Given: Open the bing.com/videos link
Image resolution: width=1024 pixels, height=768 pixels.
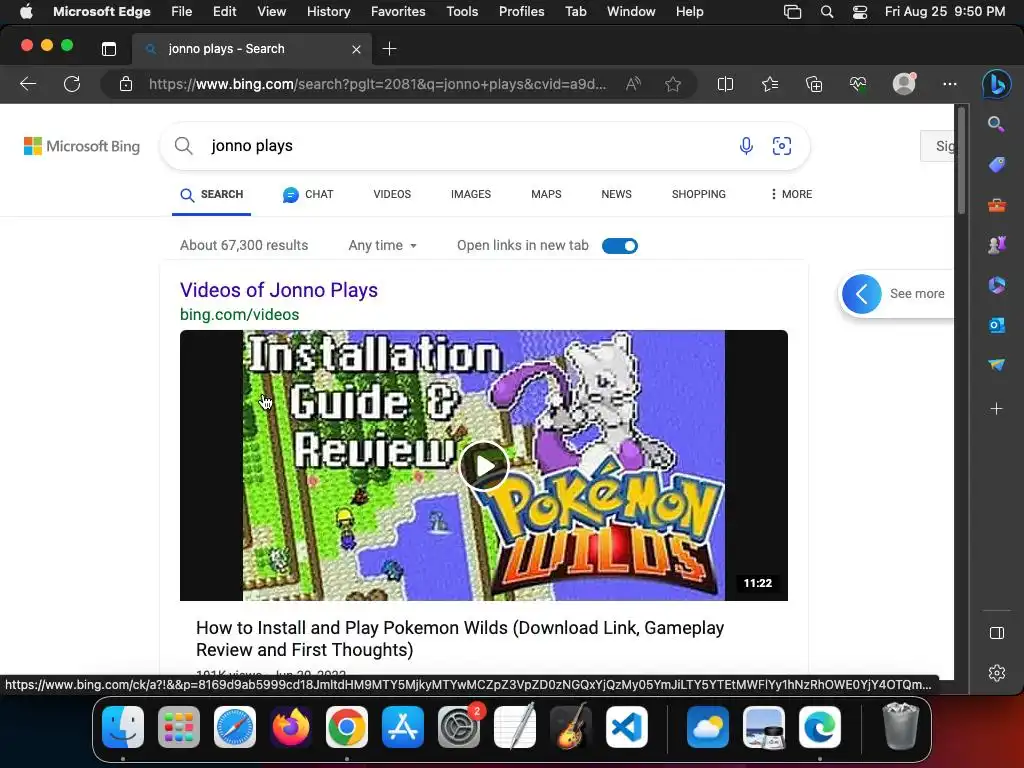Looking at the screenshot, I should pyautogui.click(x=240, y=314).
